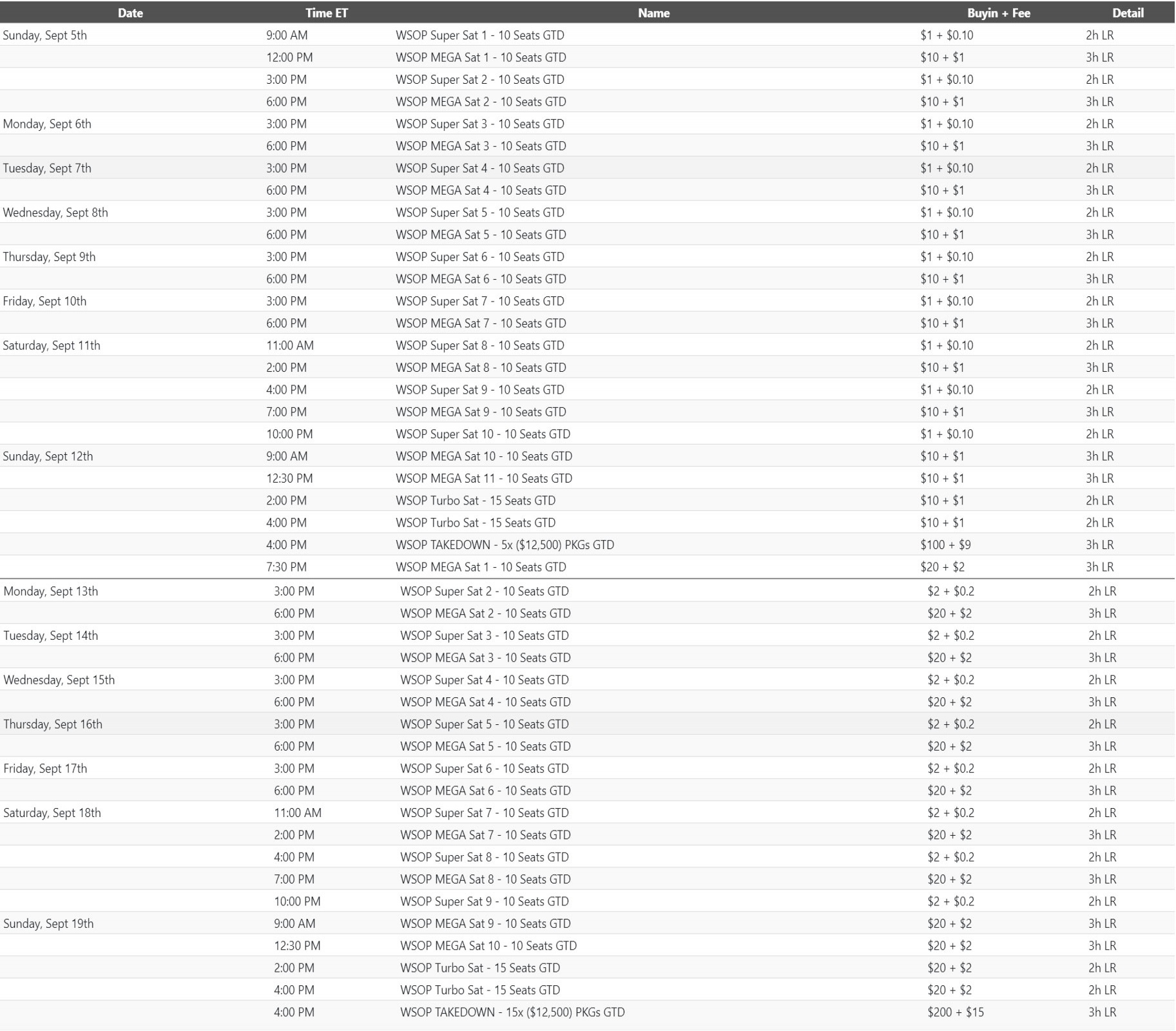Image resolution: width=1176 pixels, height=1031 pixels.
Task: Select 2h LR in the Super Sat 10 row
Action: (1099, 434)
